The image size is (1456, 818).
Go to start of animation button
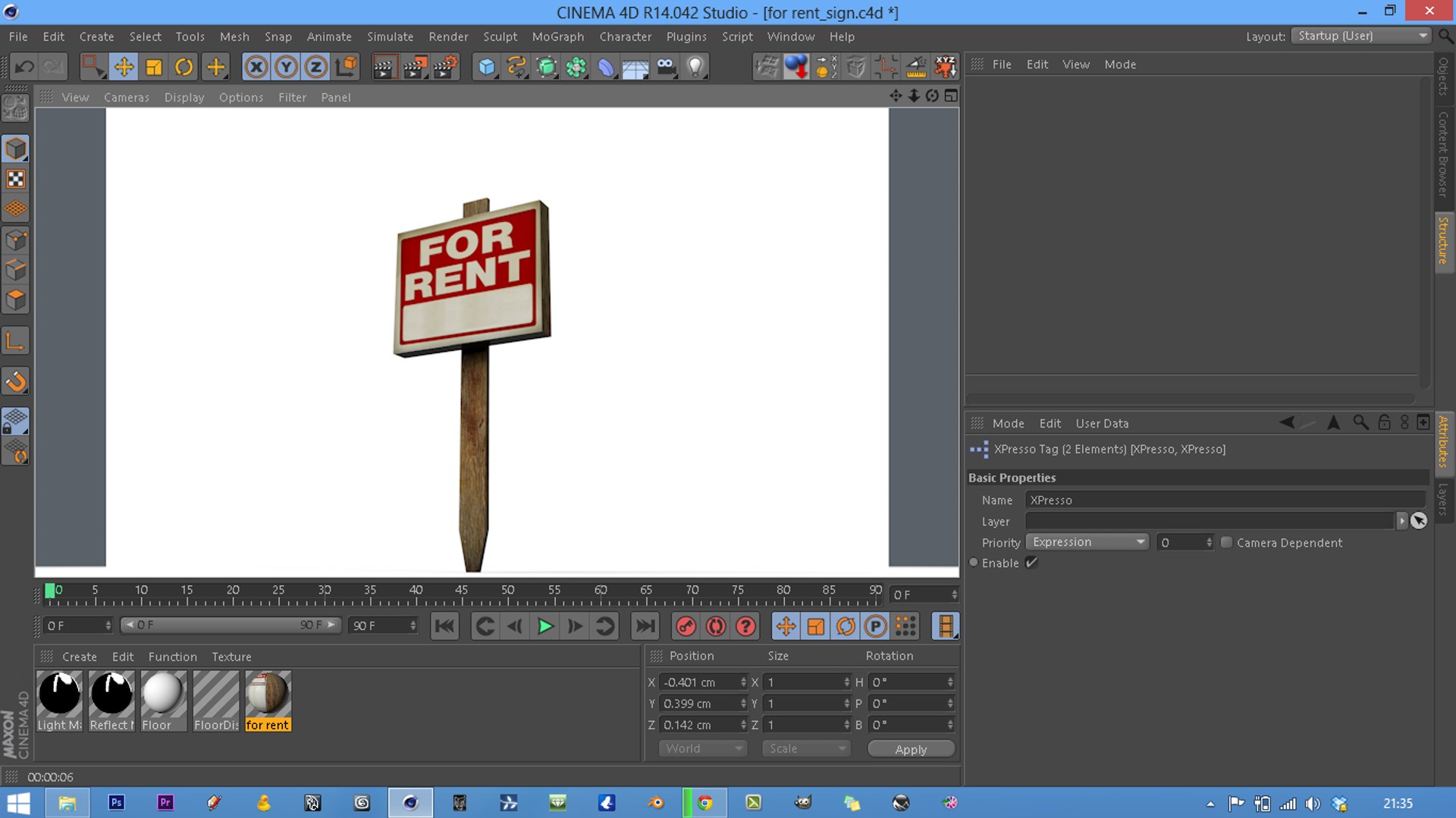pos(444,626)
